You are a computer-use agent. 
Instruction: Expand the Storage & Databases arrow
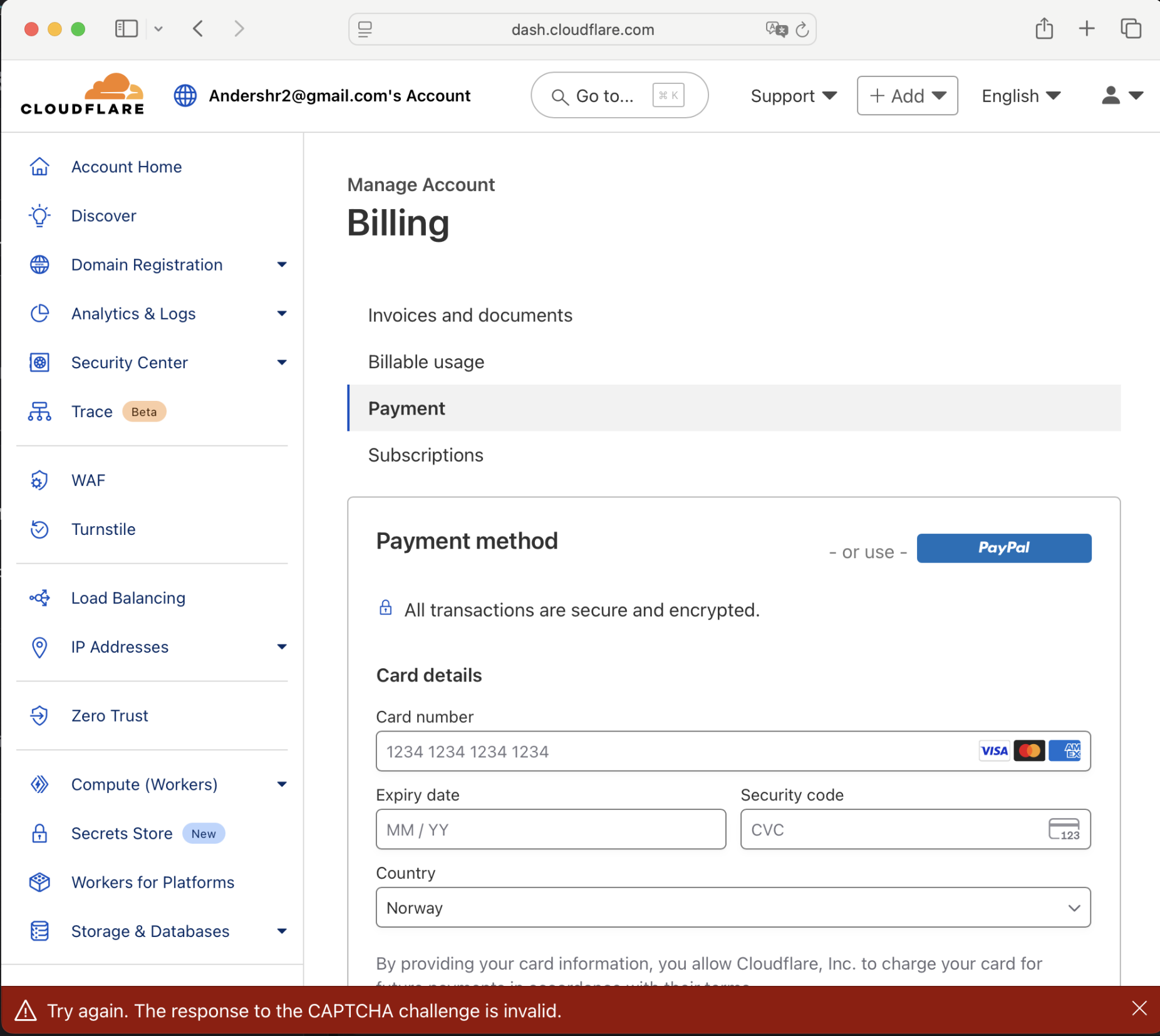pos(282,931)
